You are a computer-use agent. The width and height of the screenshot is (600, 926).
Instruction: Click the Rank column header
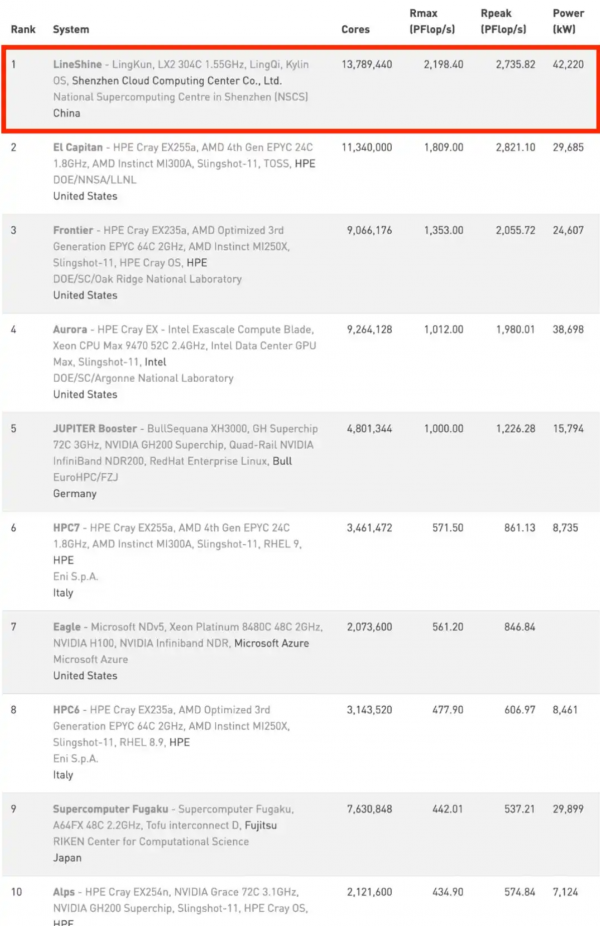pyautogui.click(x=23, y=30)
